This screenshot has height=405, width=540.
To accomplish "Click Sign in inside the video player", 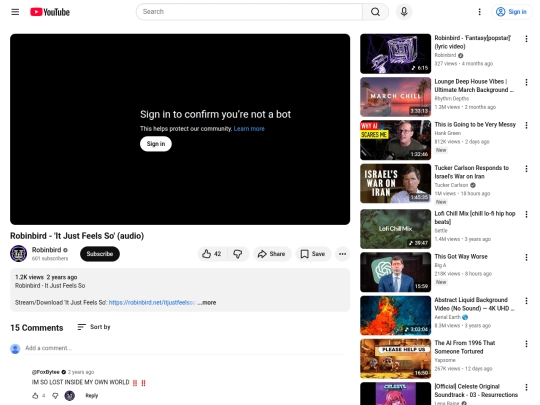I will click(156, 144).
